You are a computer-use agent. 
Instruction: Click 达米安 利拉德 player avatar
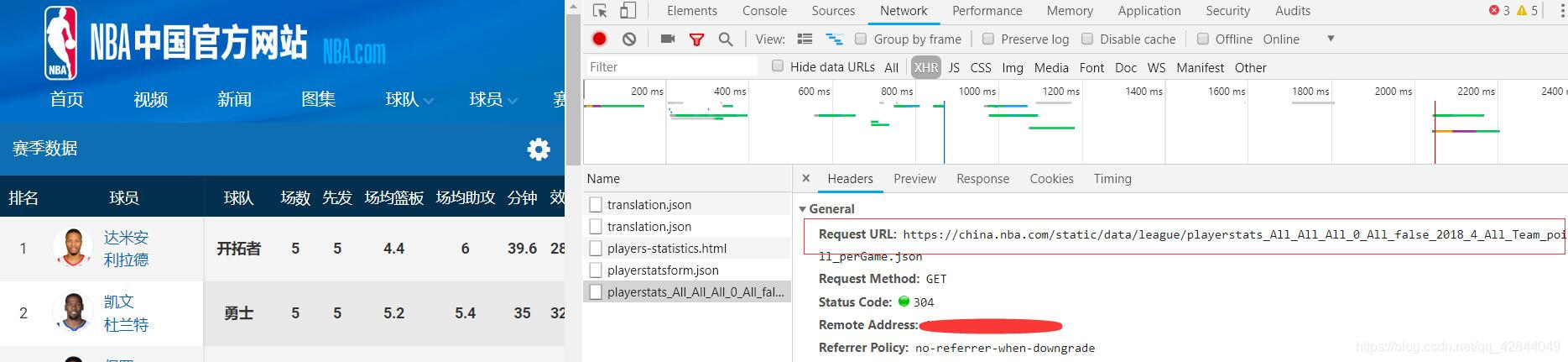point(73,248)
